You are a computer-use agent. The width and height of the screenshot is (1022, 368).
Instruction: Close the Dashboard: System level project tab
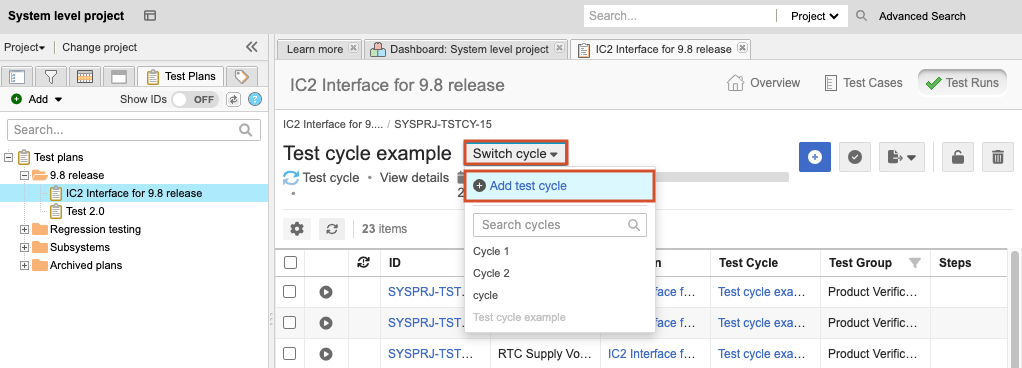(559, 48)
